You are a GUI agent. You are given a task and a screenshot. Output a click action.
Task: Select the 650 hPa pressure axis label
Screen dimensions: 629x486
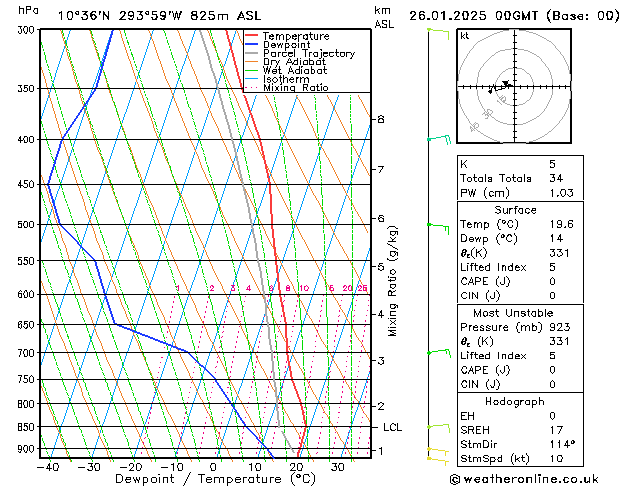[28, 325]
